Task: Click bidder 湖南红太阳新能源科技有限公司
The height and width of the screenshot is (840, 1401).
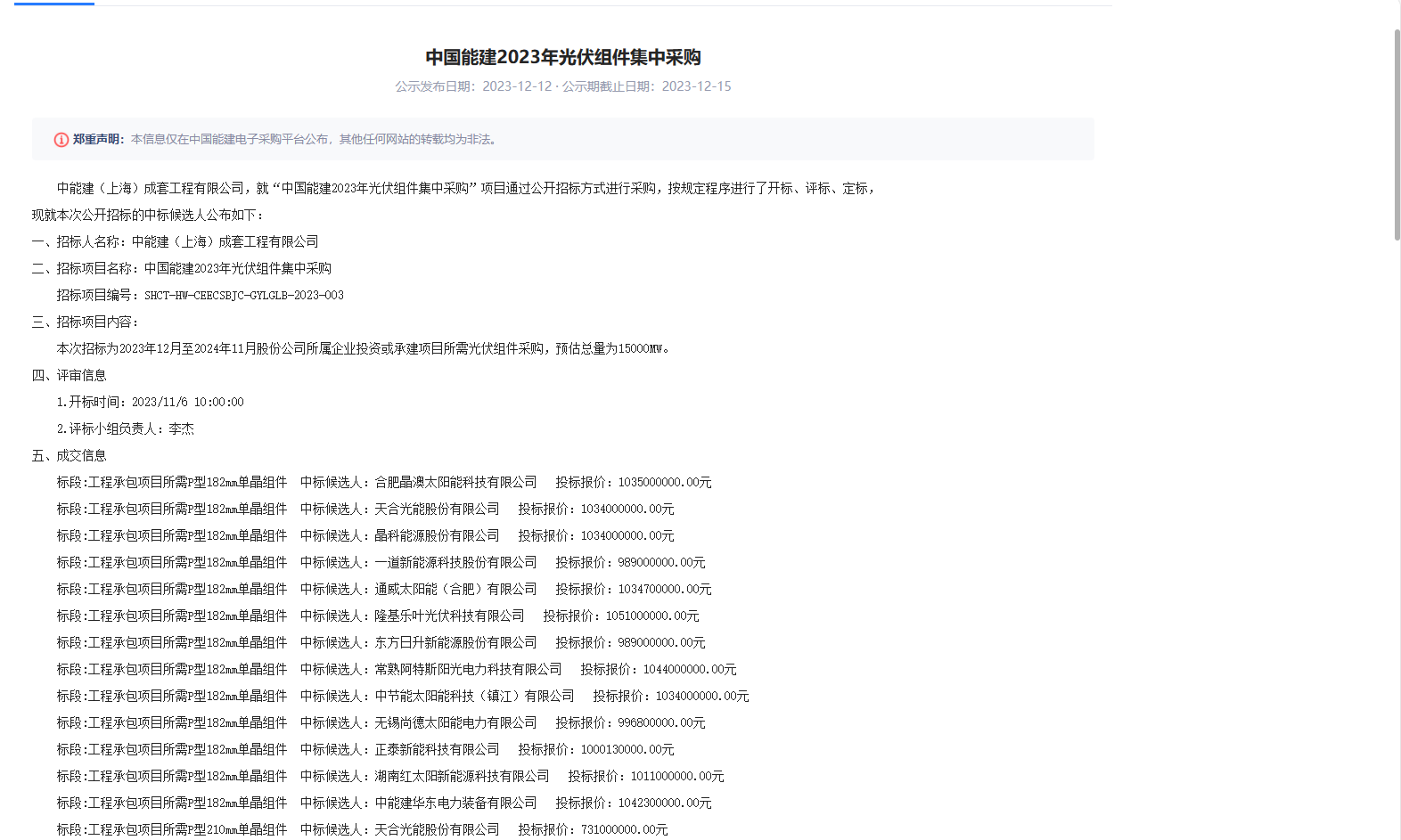Action: click(x=462, y=776)
